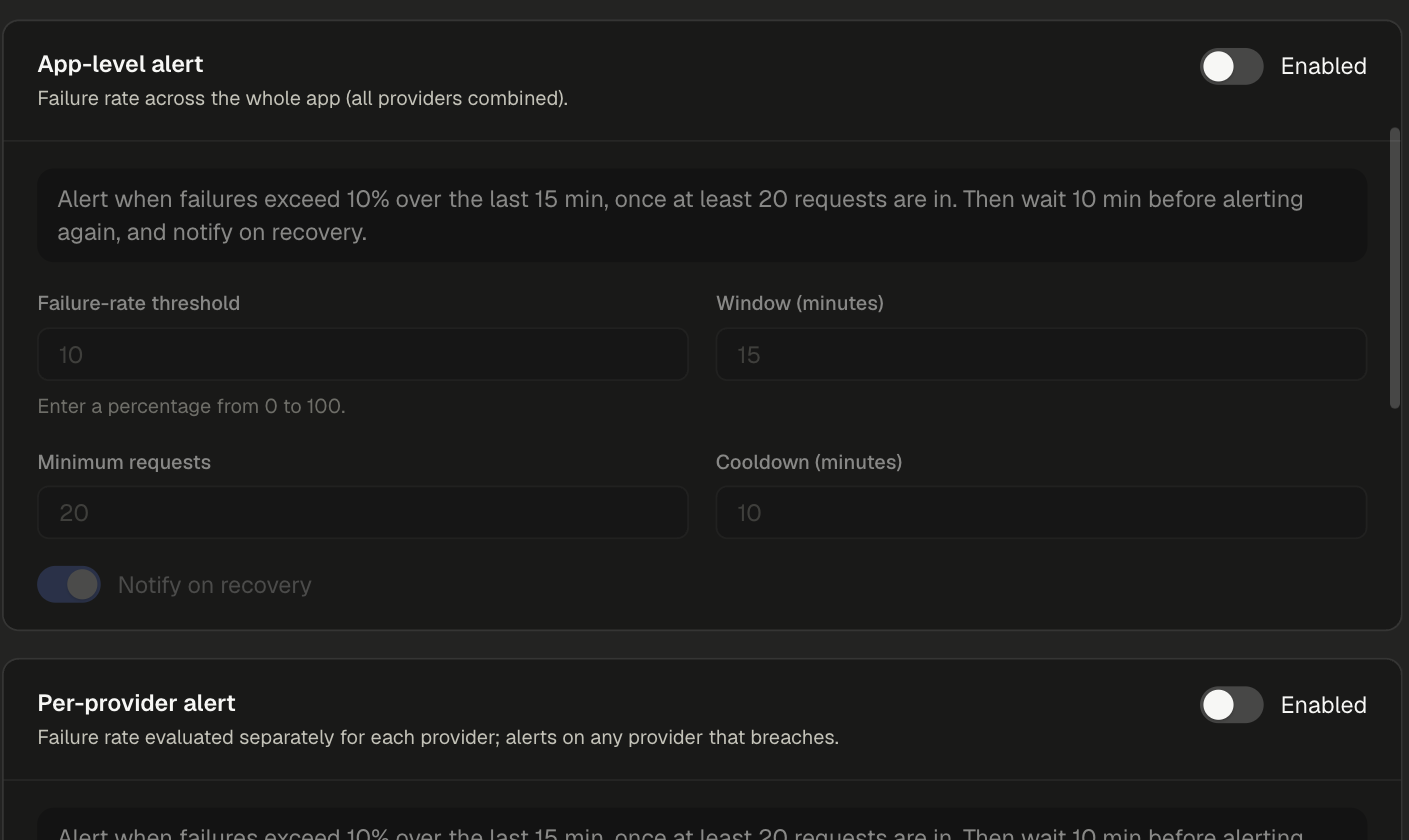Click the Window (minutes) label
The width and height of the screenshot is (1409, 840).
[800, 303]
